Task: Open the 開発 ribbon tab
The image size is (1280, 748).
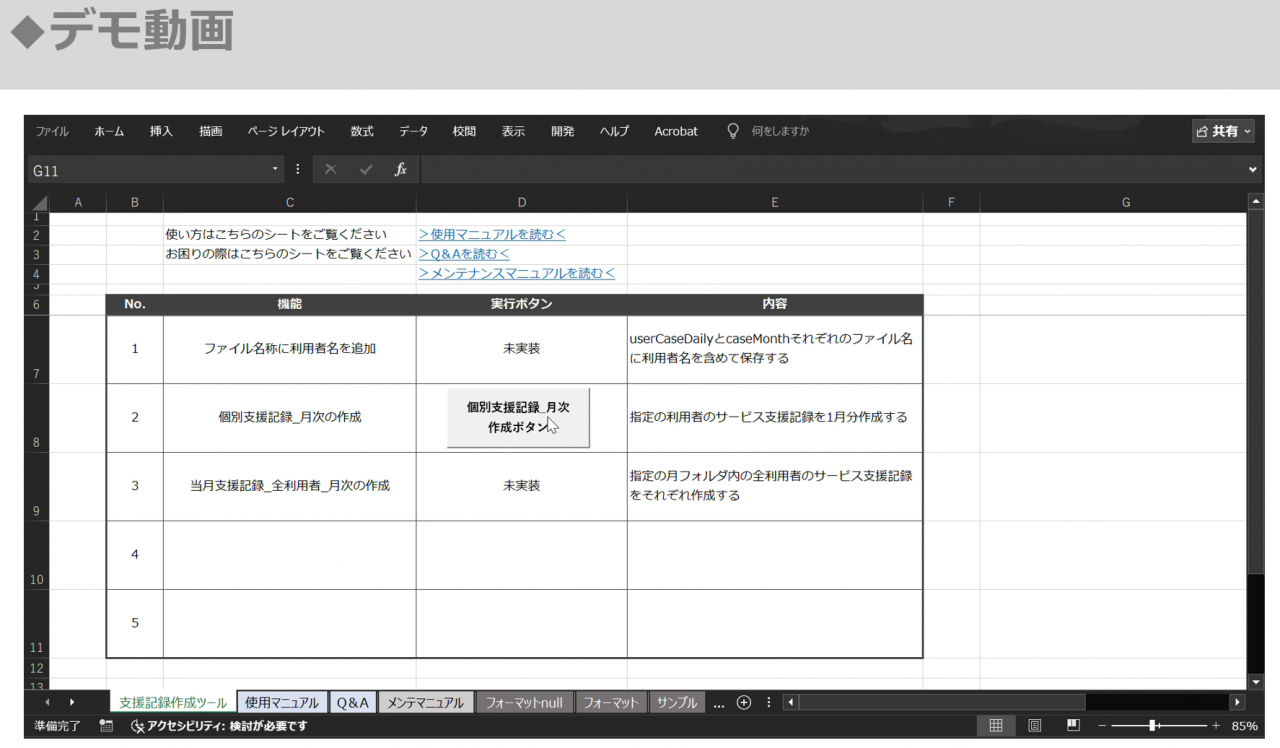Action: 563,131
